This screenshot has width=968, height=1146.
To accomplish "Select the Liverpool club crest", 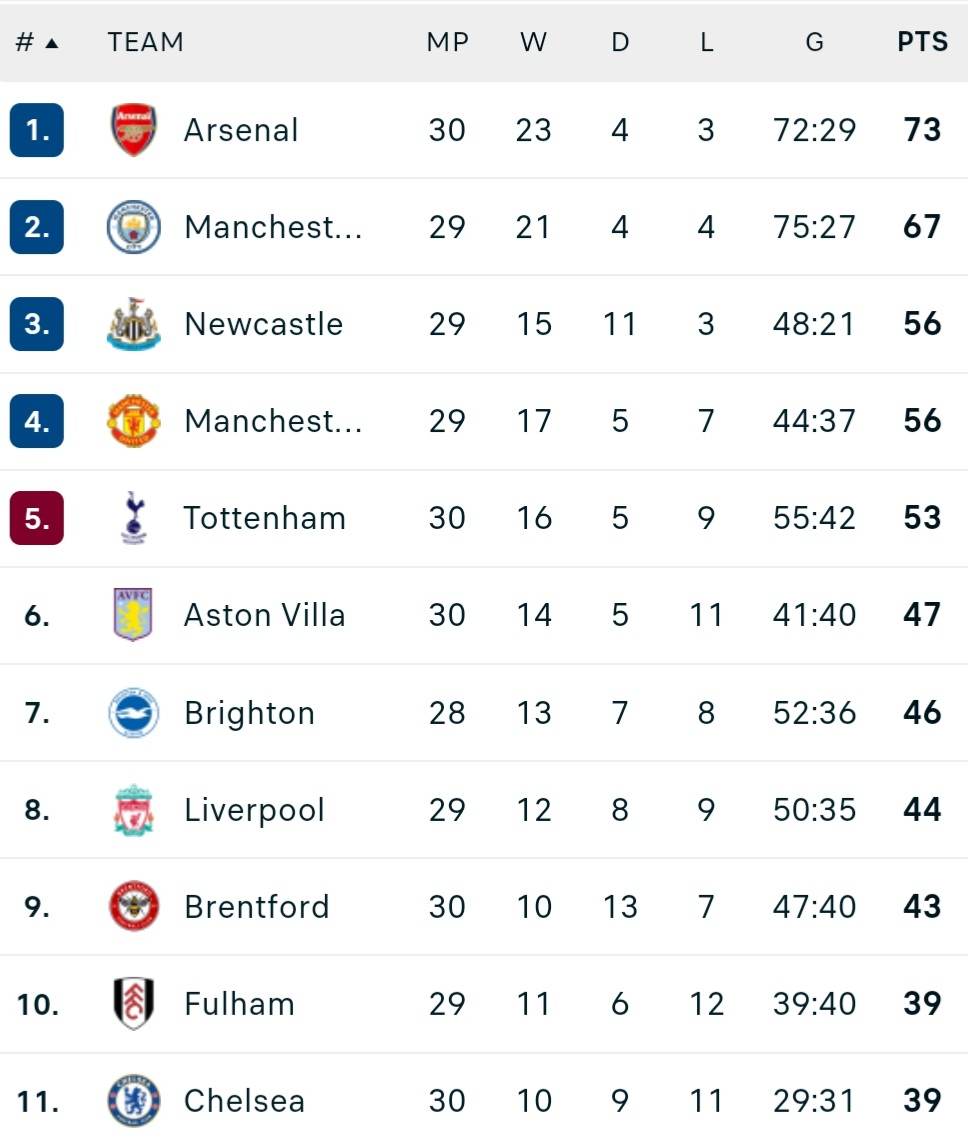I will 133,810.
